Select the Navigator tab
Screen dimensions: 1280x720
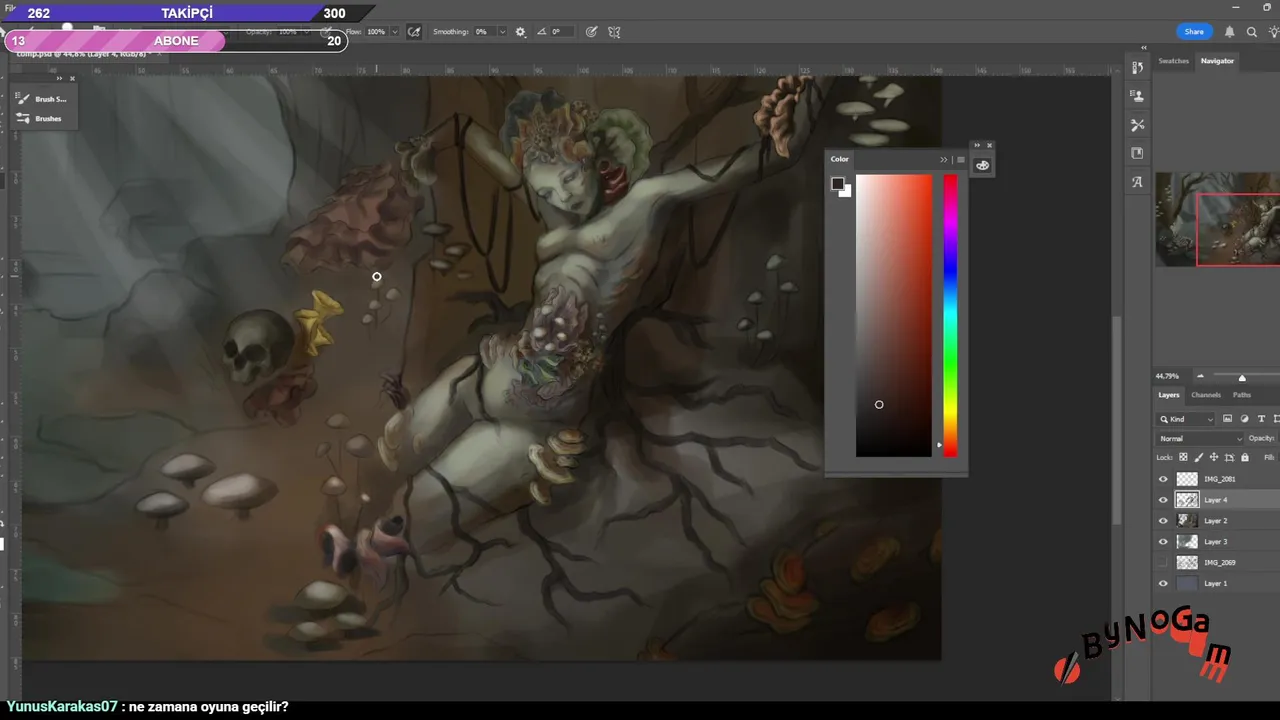[1217, 61]
